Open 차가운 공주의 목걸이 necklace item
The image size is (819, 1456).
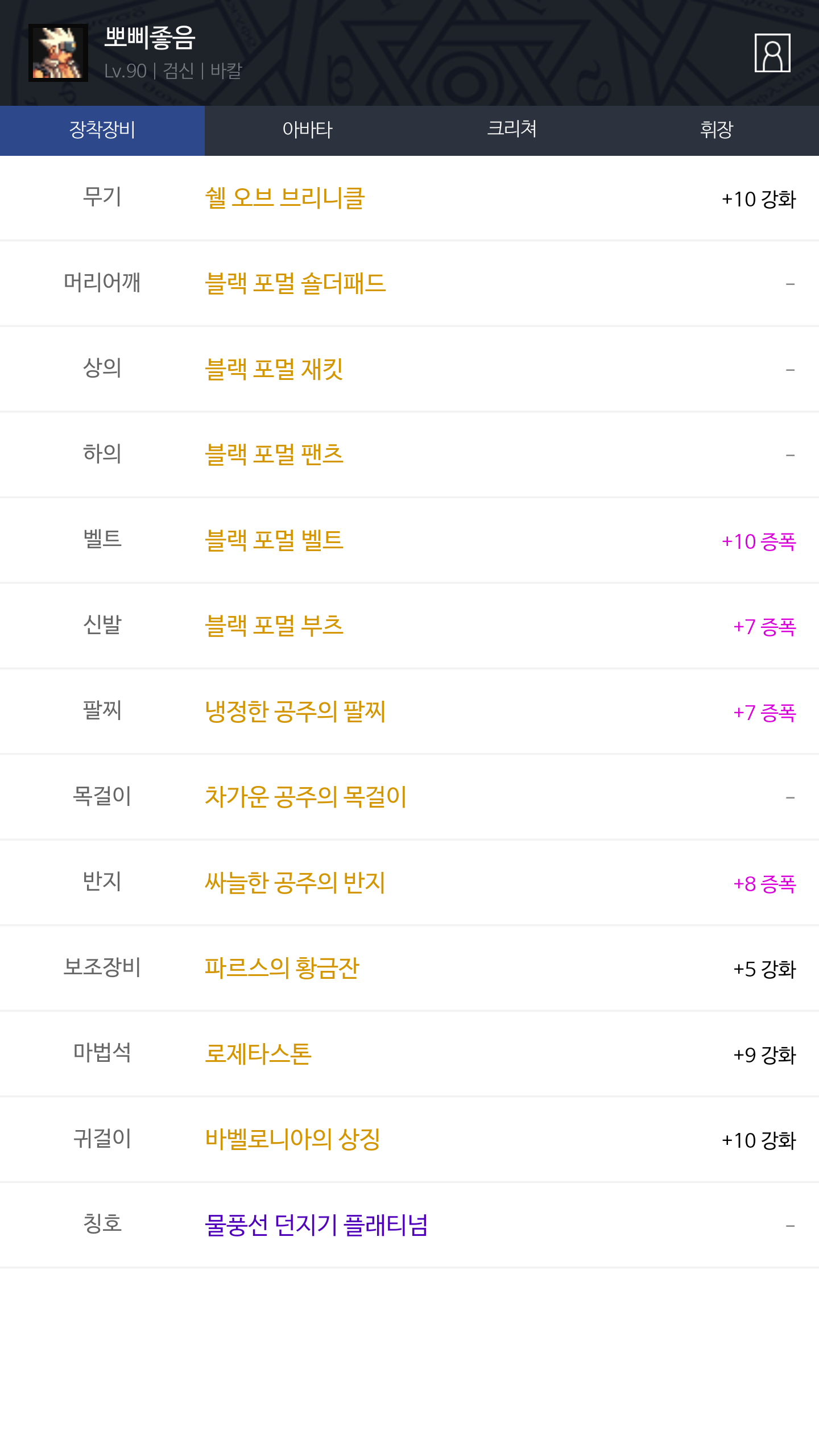tap(305, 797)
